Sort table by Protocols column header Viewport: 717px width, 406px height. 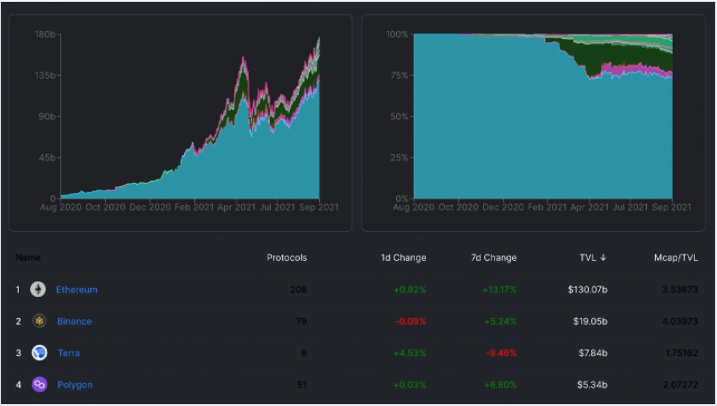tap(287, 257)
